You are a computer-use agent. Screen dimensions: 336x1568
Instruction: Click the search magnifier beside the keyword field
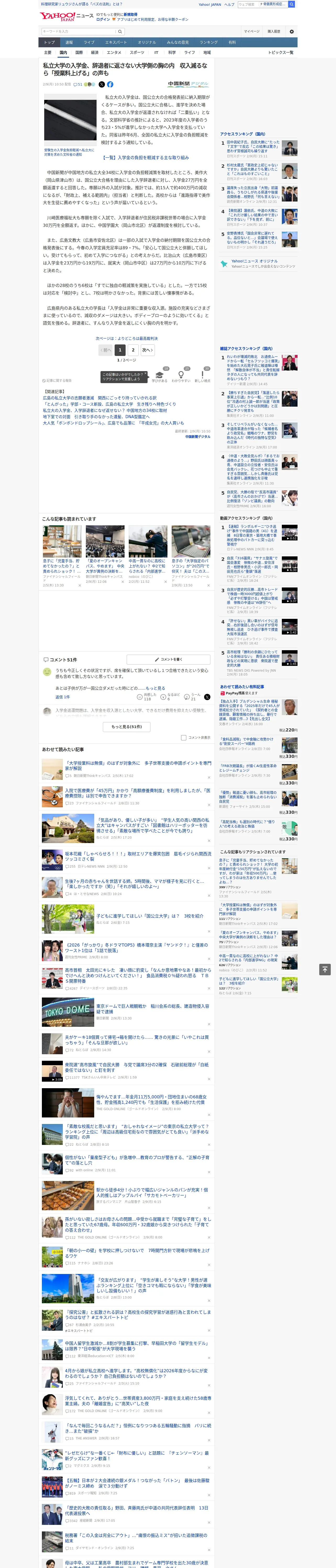click(120, 32)
